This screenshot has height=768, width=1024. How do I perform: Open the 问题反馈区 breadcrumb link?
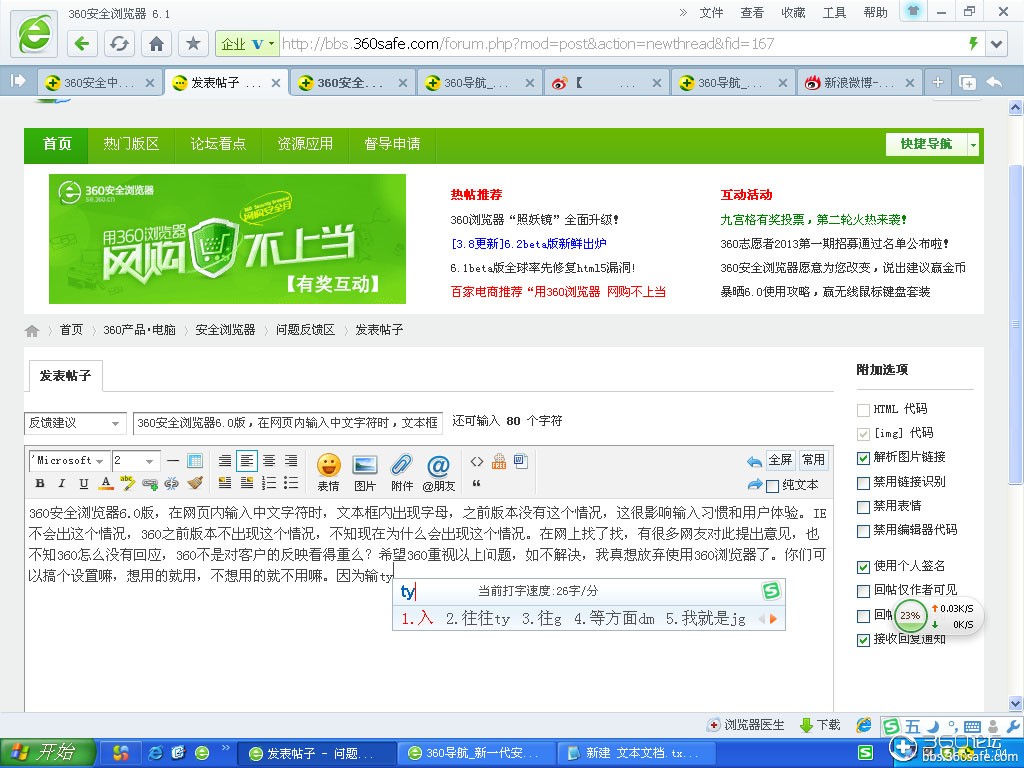click(x=305, y=330)
